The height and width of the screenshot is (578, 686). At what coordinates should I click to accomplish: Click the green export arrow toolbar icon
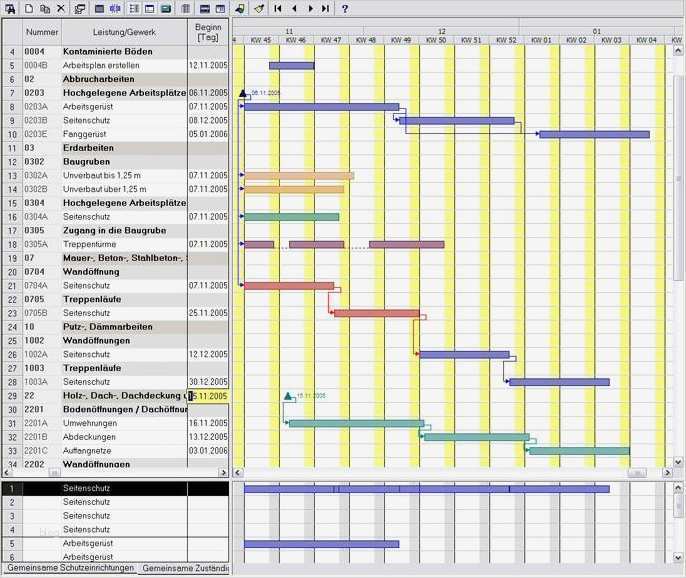pyautogui.click(x=240, y=8)
